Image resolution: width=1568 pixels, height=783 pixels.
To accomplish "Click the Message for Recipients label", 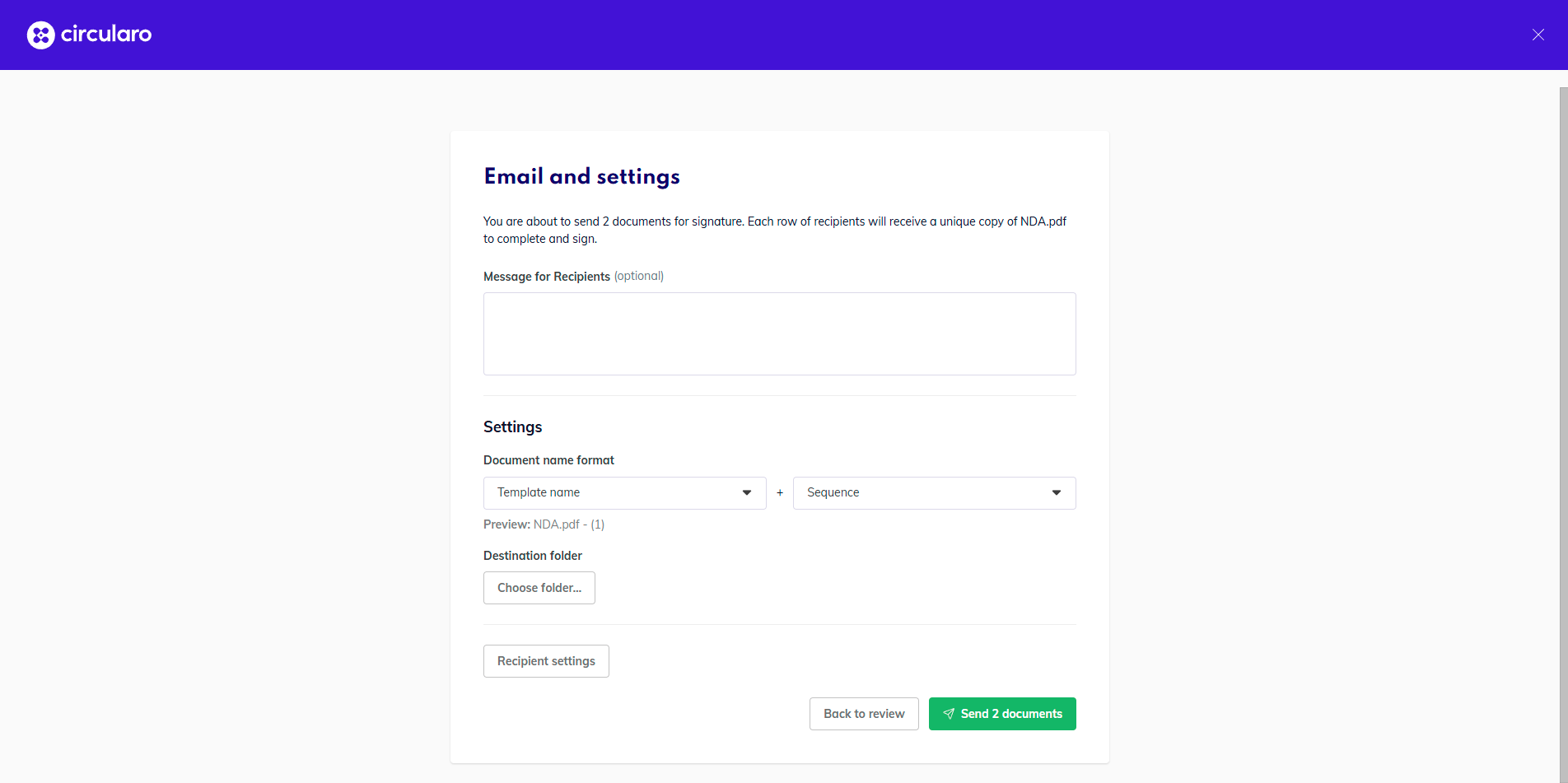I will coord(547,277).
